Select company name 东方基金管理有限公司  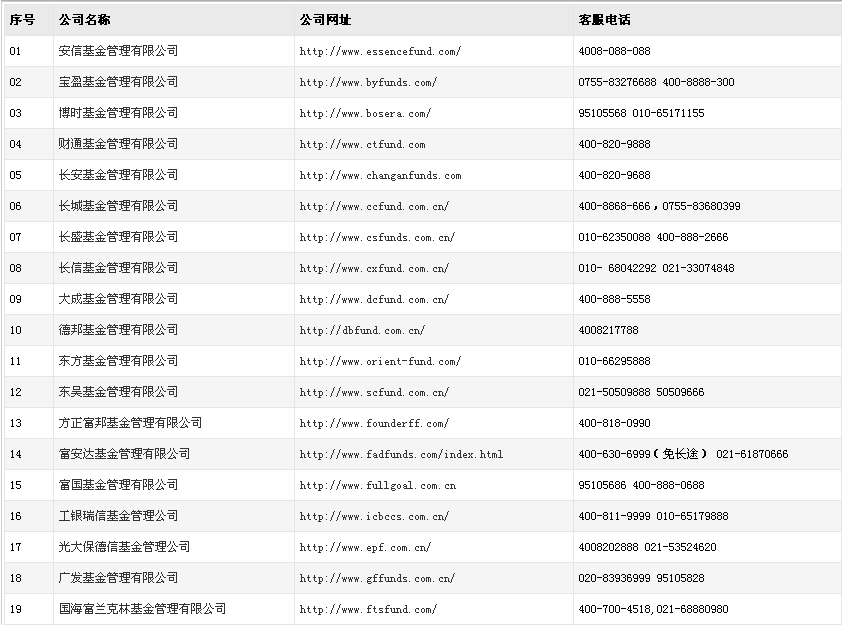(118, 361)
